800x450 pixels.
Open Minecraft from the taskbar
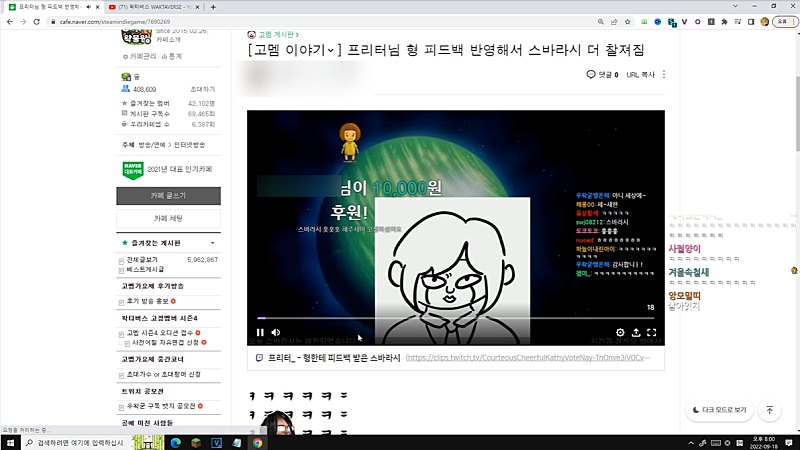tap(196, 443)
